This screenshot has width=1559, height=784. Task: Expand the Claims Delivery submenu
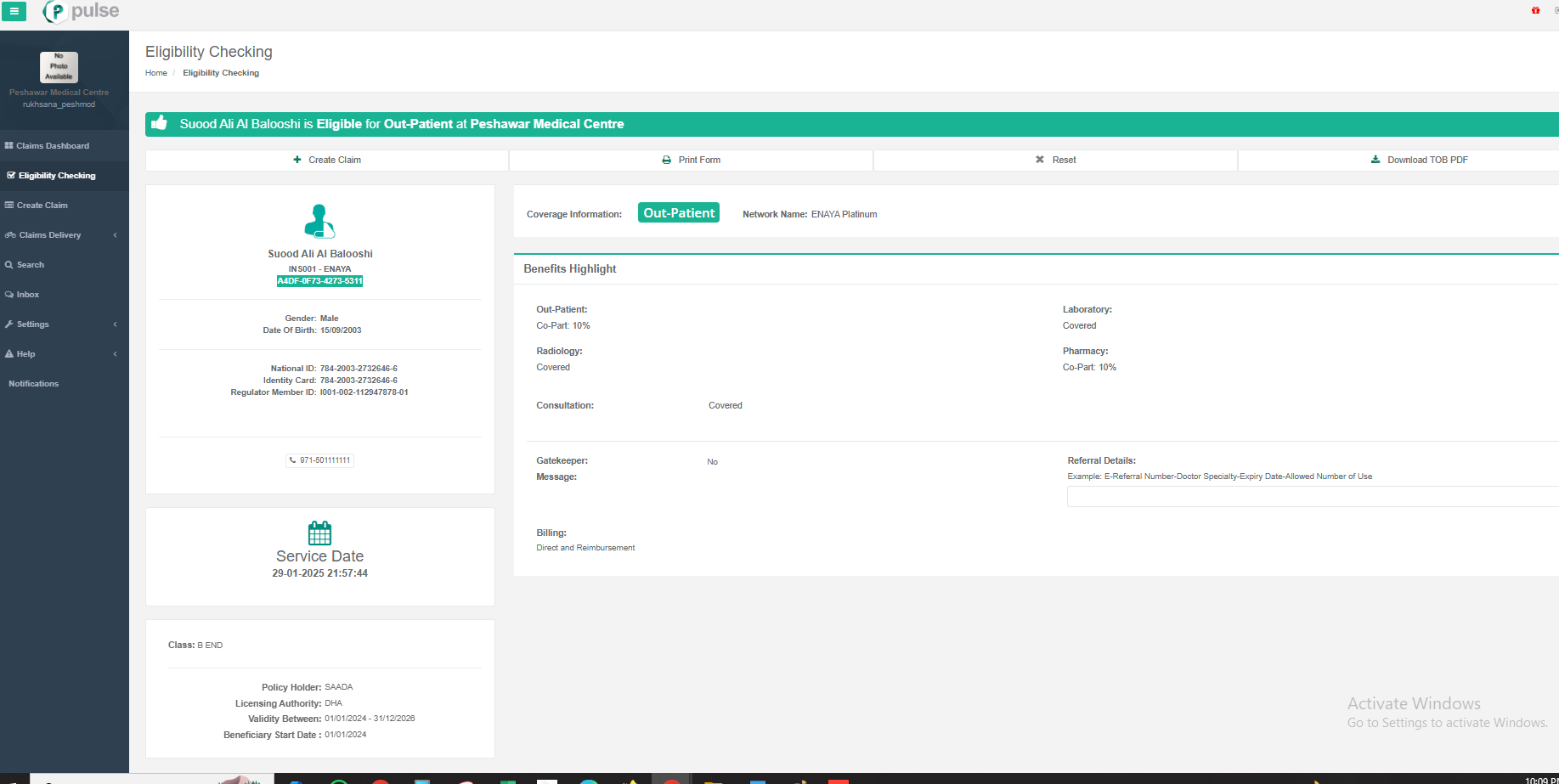pos(59,235)
